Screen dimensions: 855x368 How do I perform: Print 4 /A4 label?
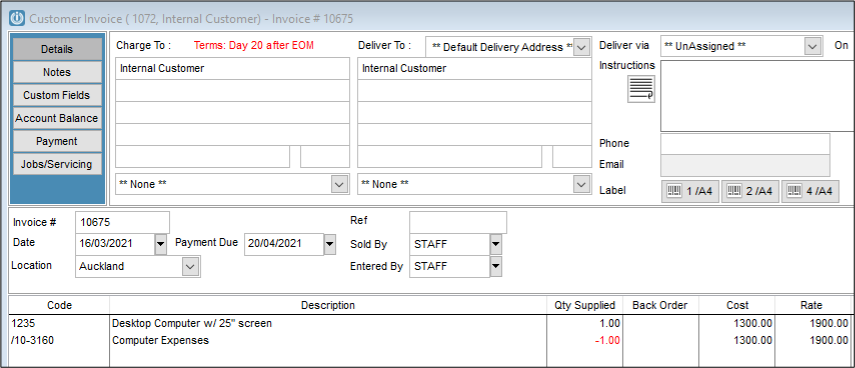(x=810, y=191)
